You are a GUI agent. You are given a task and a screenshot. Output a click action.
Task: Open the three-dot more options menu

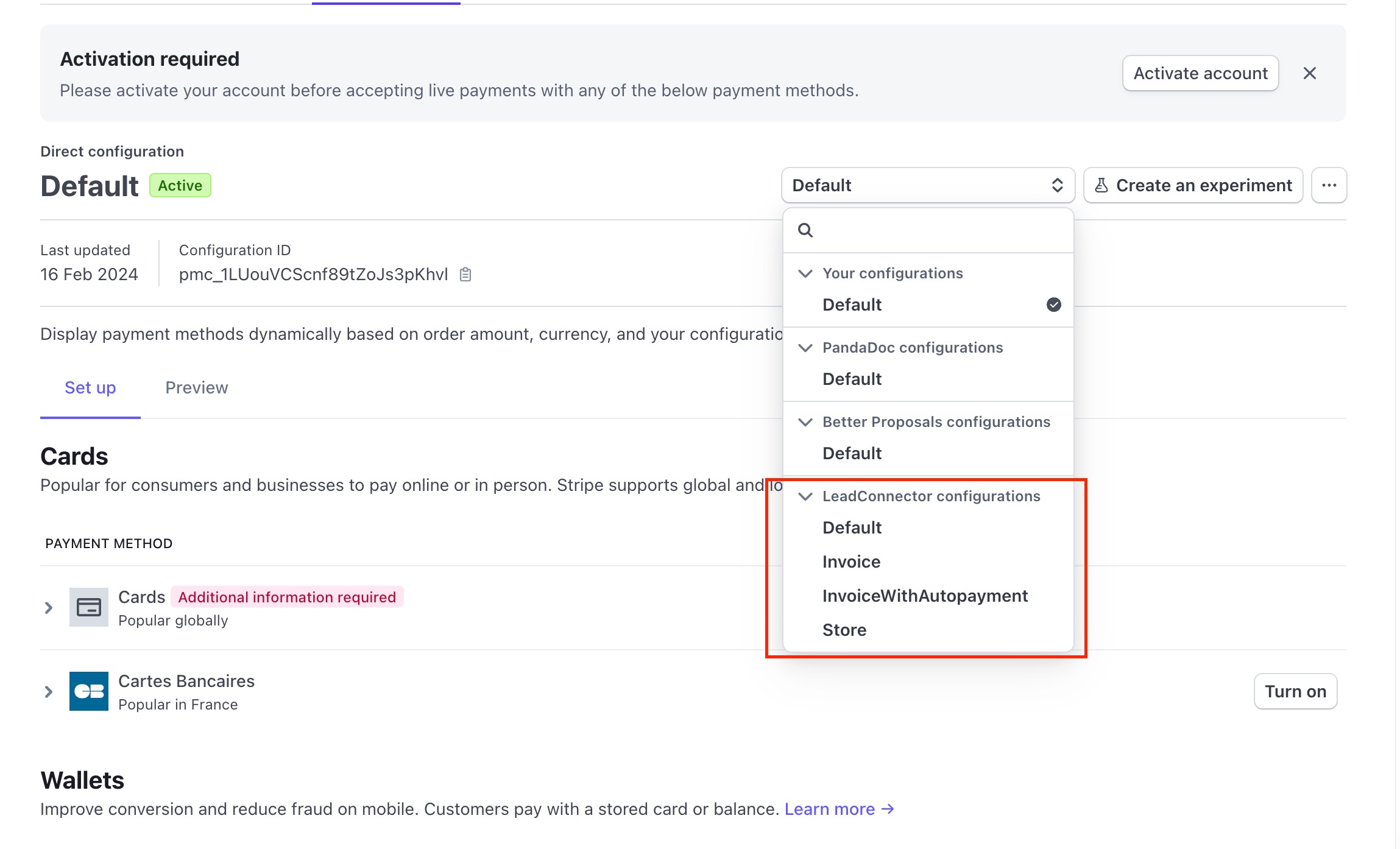1329,185
